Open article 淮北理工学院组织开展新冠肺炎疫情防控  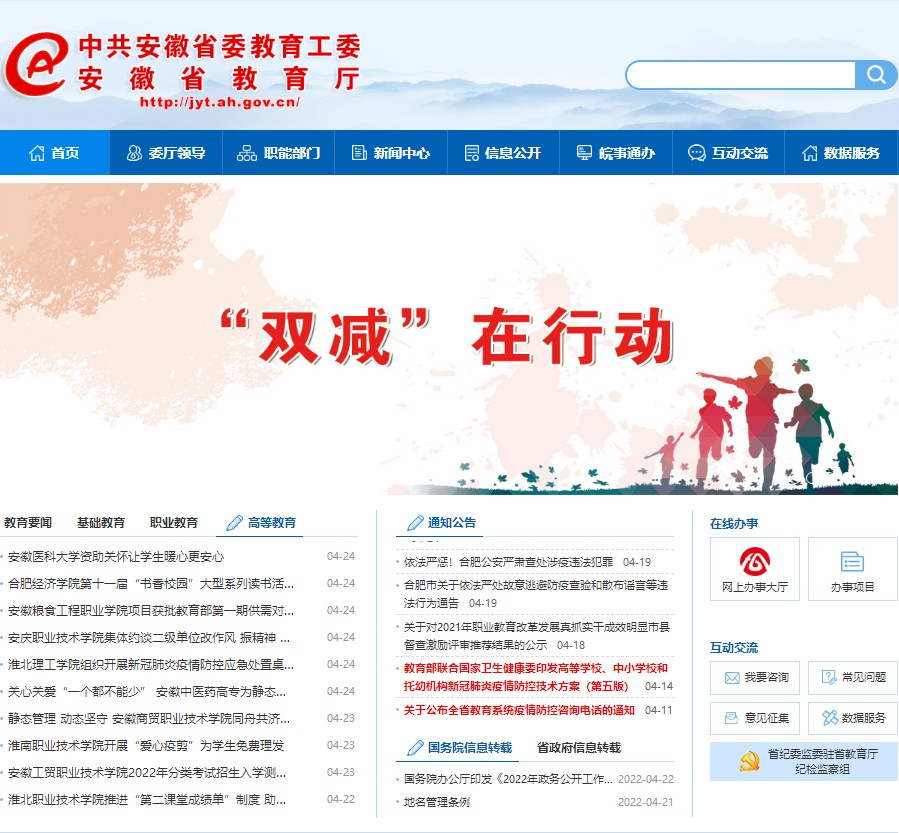(x=151, y=664)
